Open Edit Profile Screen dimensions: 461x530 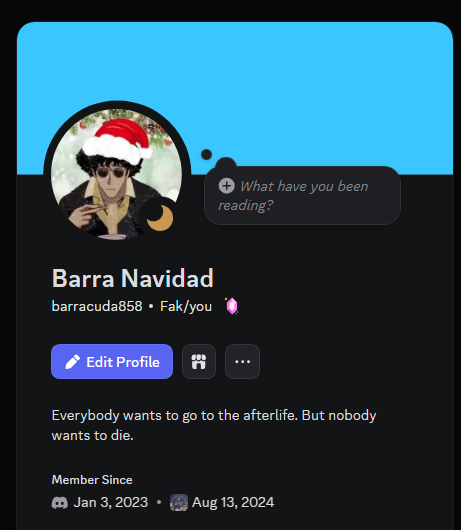tap(112, 362)
